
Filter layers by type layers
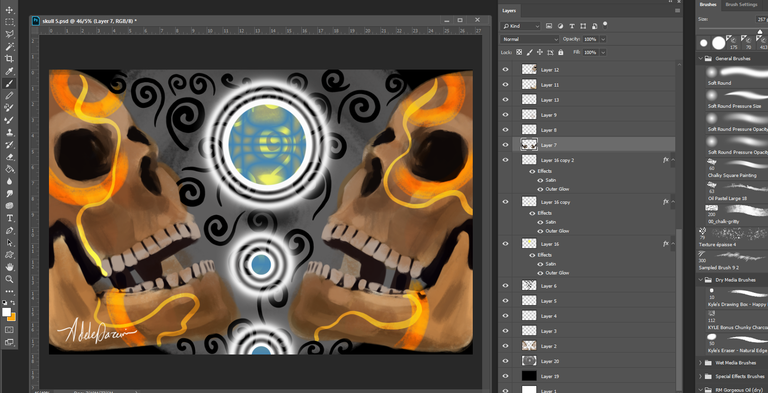pyautogui.click(x=572, y=26)
